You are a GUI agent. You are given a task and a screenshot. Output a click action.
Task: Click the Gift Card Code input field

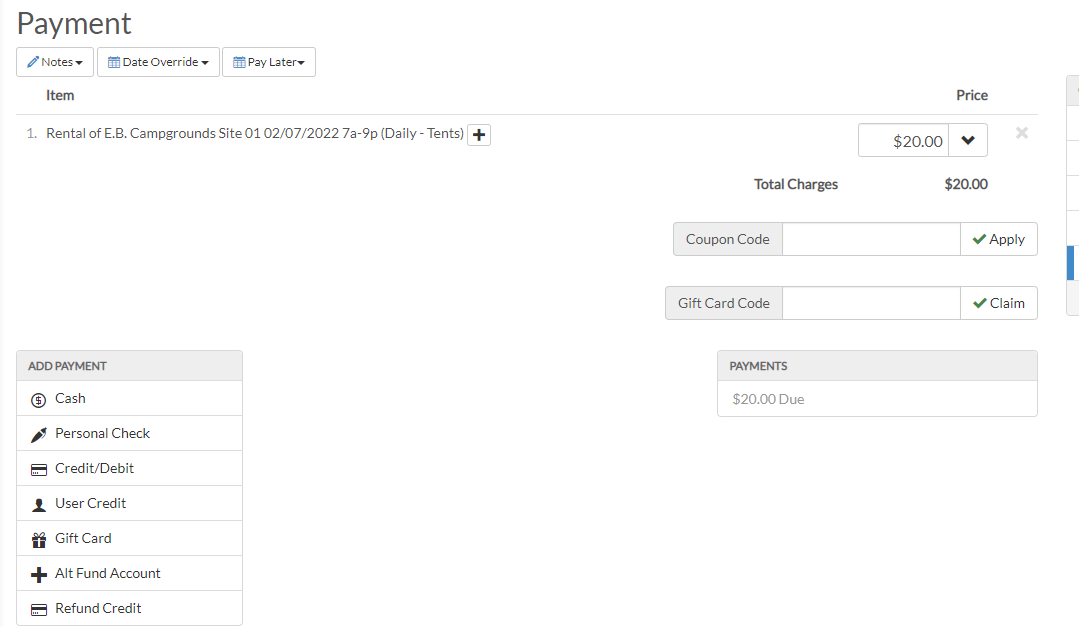(x=871, y=303)
